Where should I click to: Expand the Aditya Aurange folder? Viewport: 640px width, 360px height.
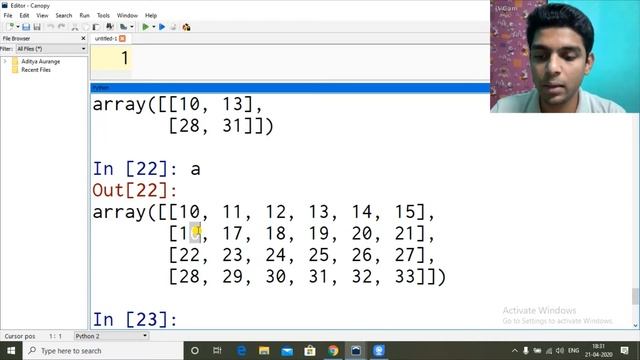tap(5, 61)
